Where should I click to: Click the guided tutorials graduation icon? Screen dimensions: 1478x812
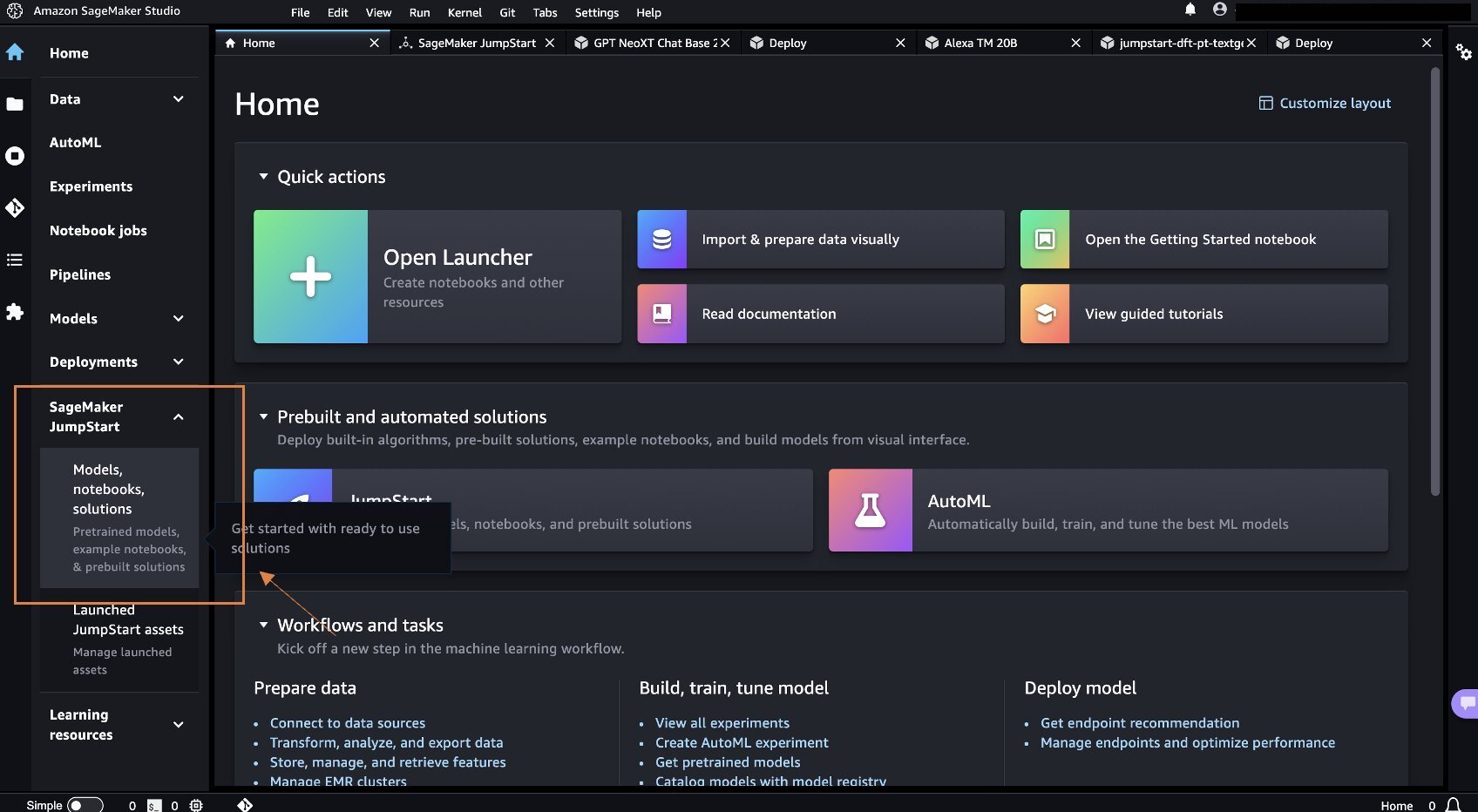1045,314
